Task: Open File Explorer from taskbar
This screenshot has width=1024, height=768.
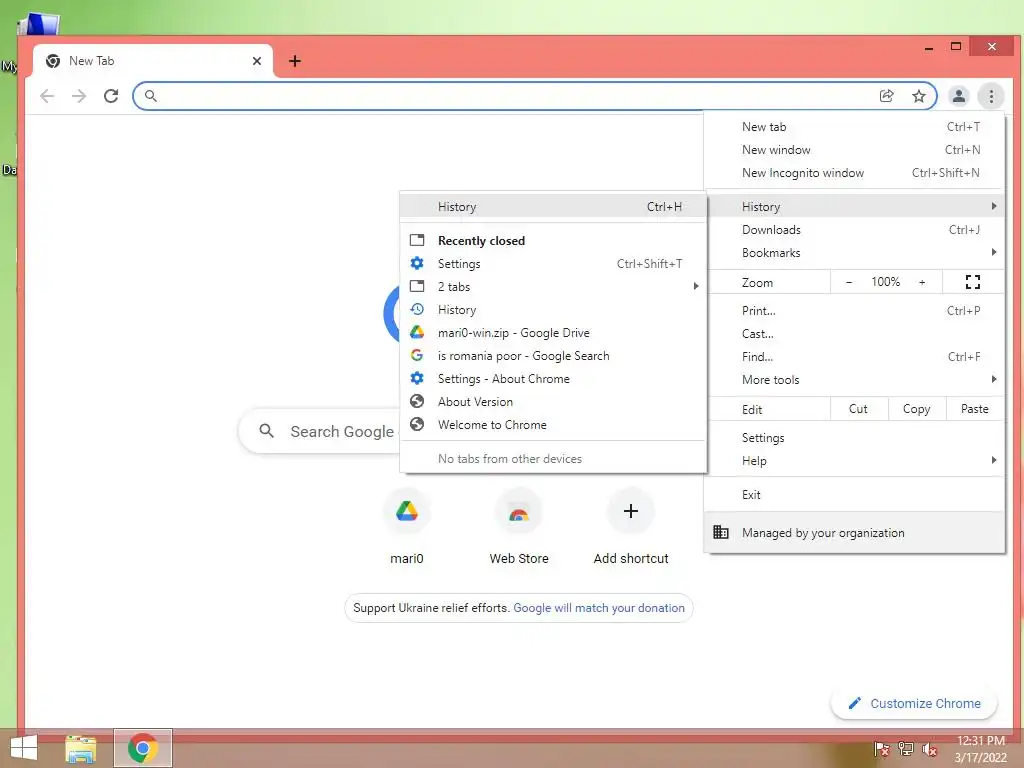Action: point(80,748)
